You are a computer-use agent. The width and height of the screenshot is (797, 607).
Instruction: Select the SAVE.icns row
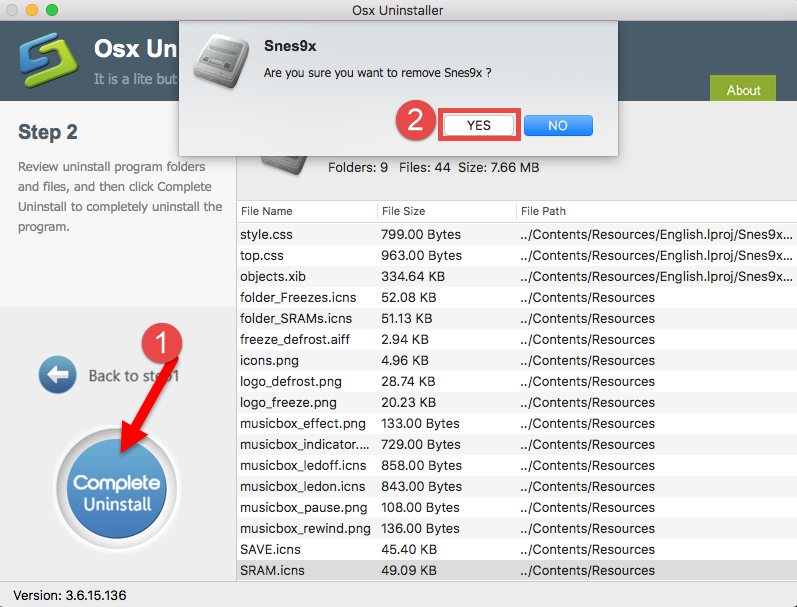pos(516,550)
